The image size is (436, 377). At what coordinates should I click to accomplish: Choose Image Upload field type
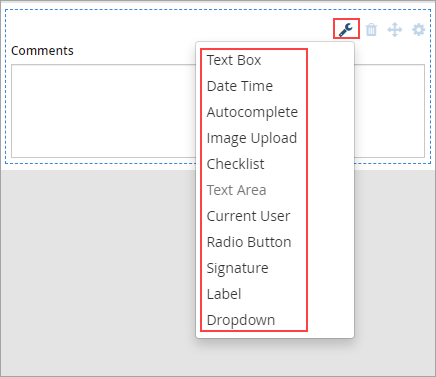[252, 138]
